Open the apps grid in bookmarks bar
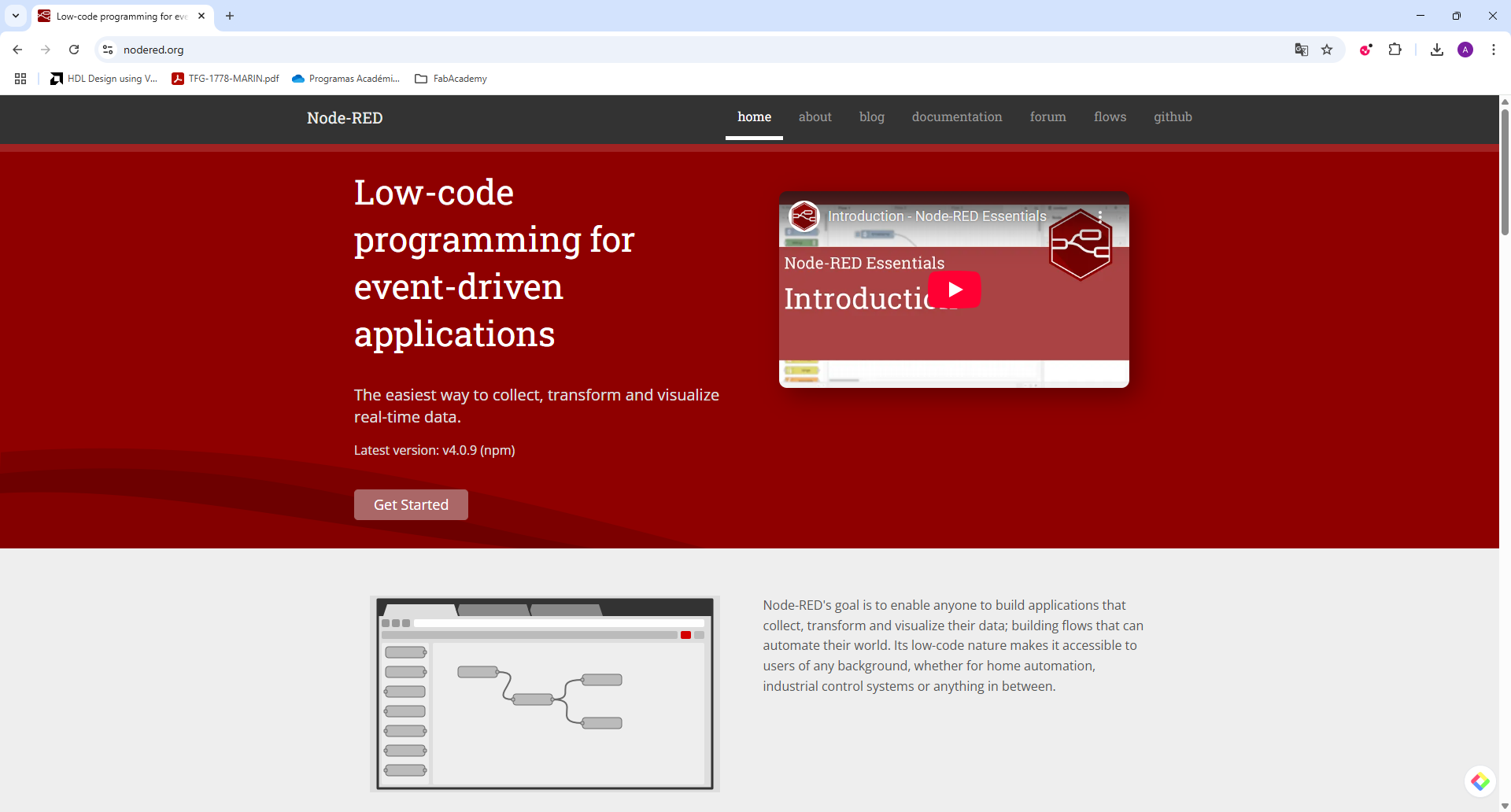 [x=20, y=79]
